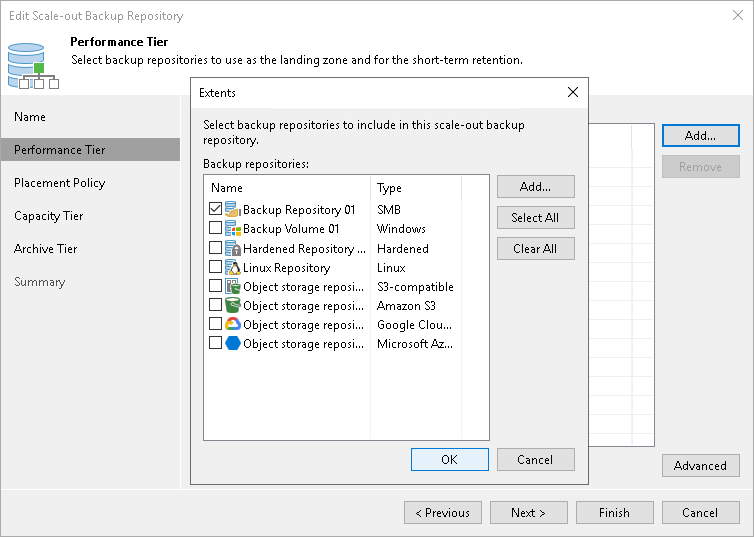This screenshot has height=537, width=754.
Task: Click the Google Cloud storage icon
Action: [233, 324]
